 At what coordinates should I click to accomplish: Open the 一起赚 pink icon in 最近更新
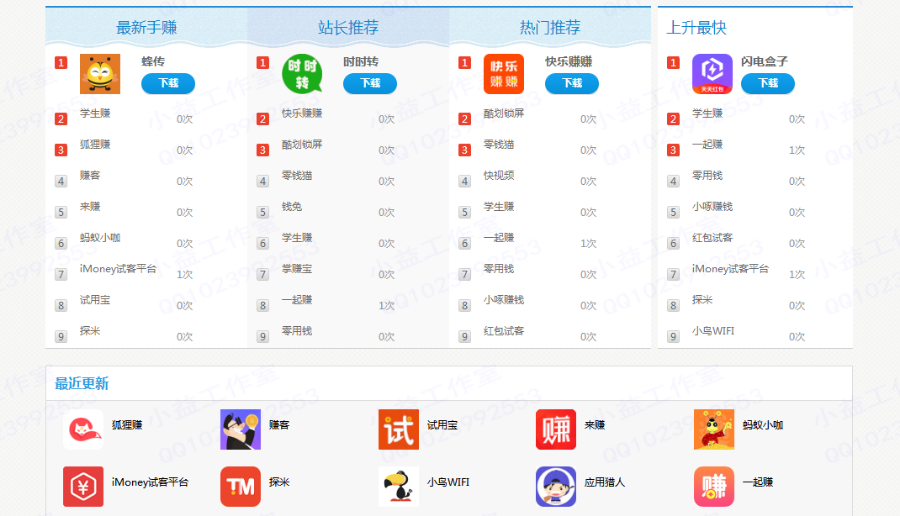(x=713, y=487)
